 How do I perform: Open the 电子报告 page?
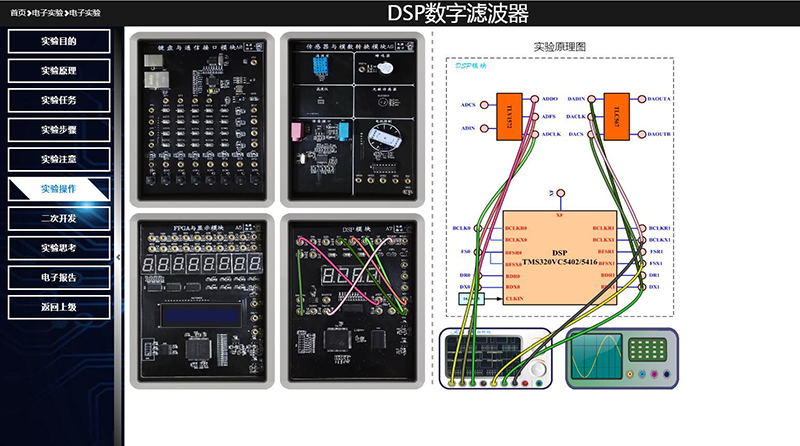(58, 277)
